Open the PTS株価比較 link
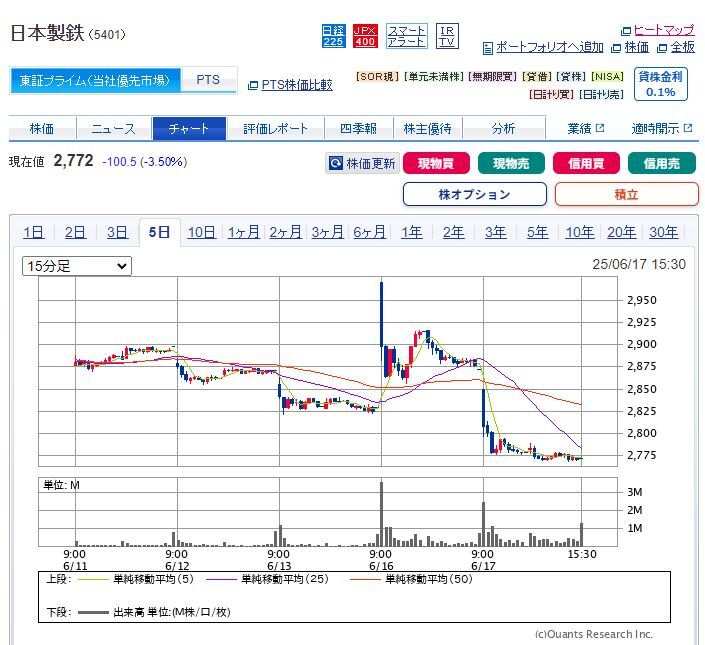Screen dimensions: 705x645 point(297,85)
